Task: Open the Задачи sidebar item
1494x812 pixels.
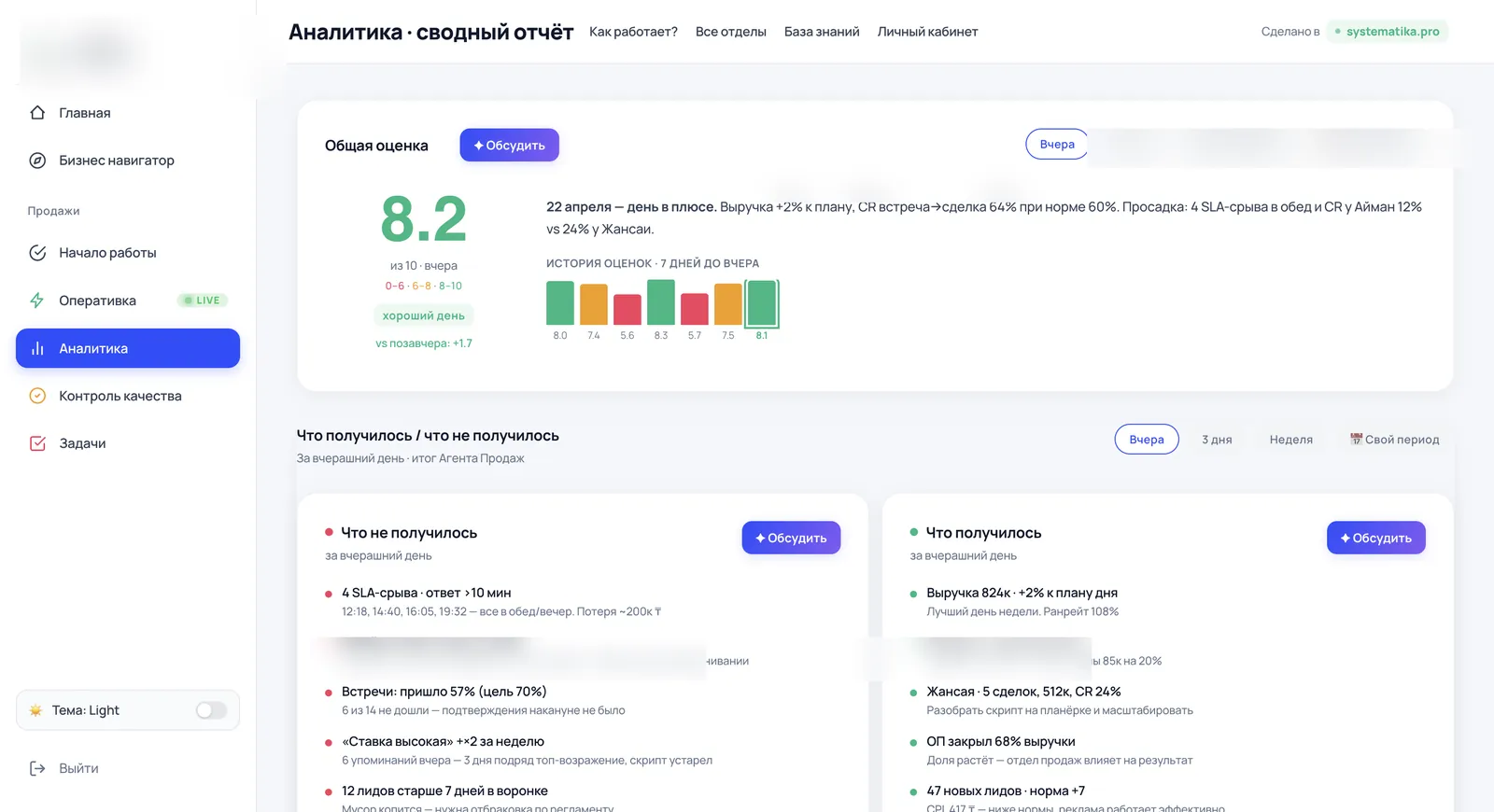Action: coord(128,443)
